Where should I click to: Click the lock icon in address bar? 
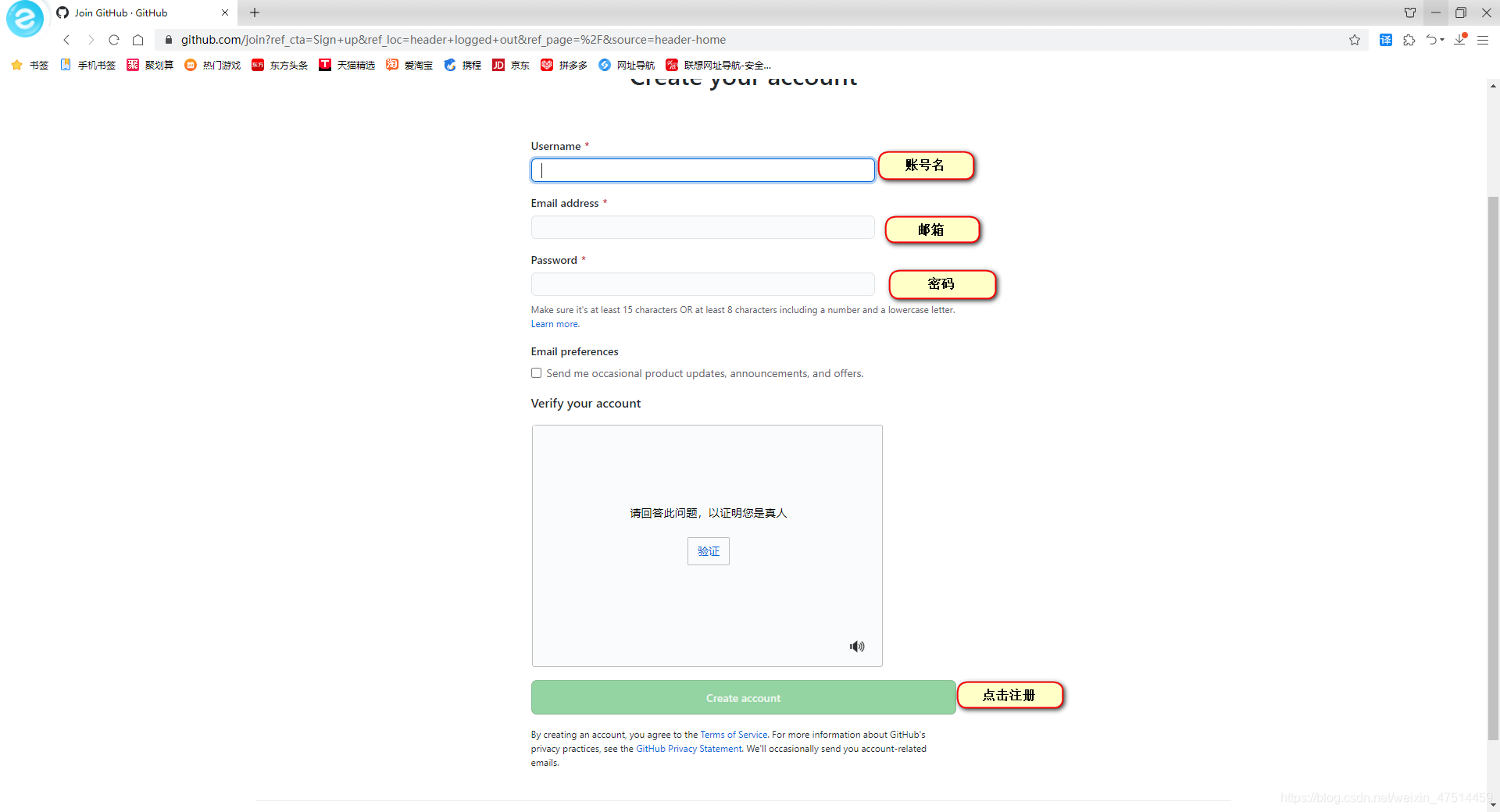(x=168, y=40)
